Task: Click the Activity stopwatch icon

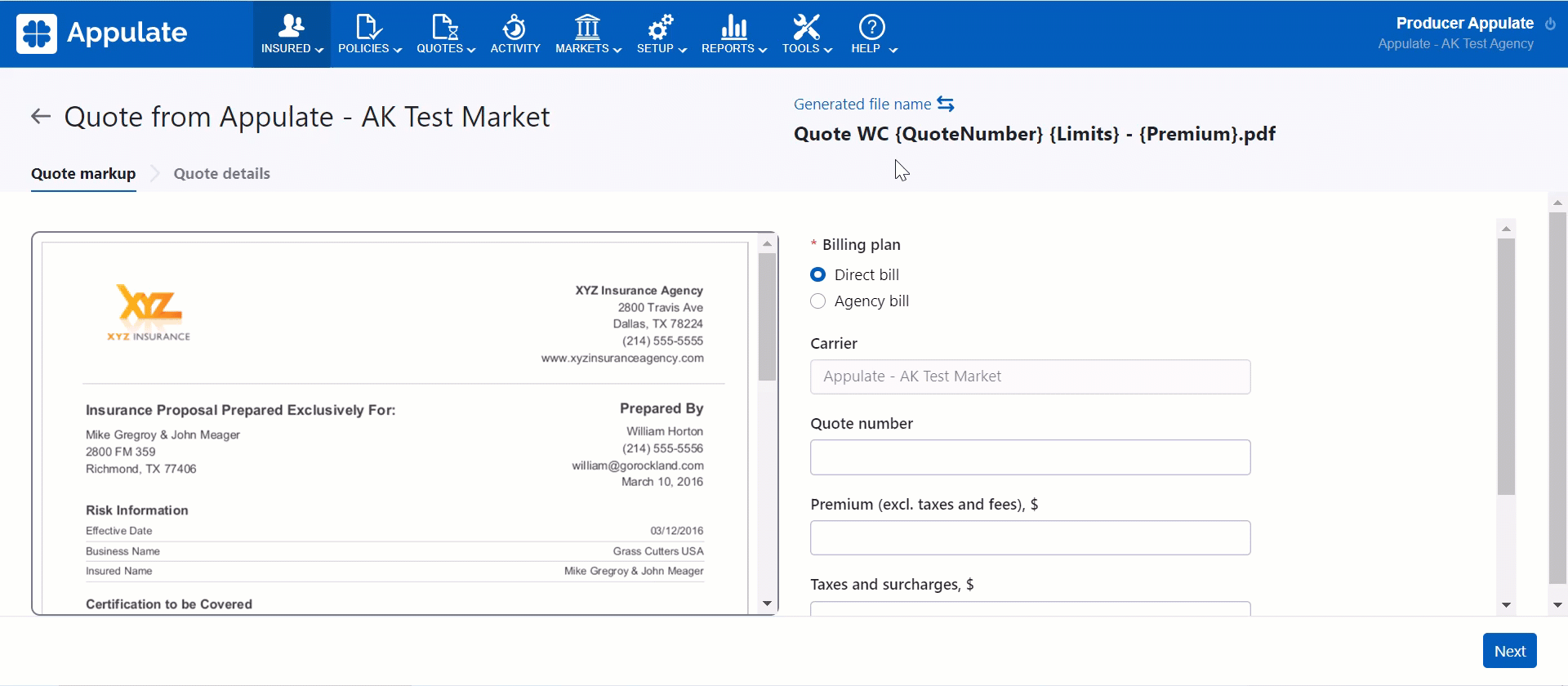Action: point(514,27)
